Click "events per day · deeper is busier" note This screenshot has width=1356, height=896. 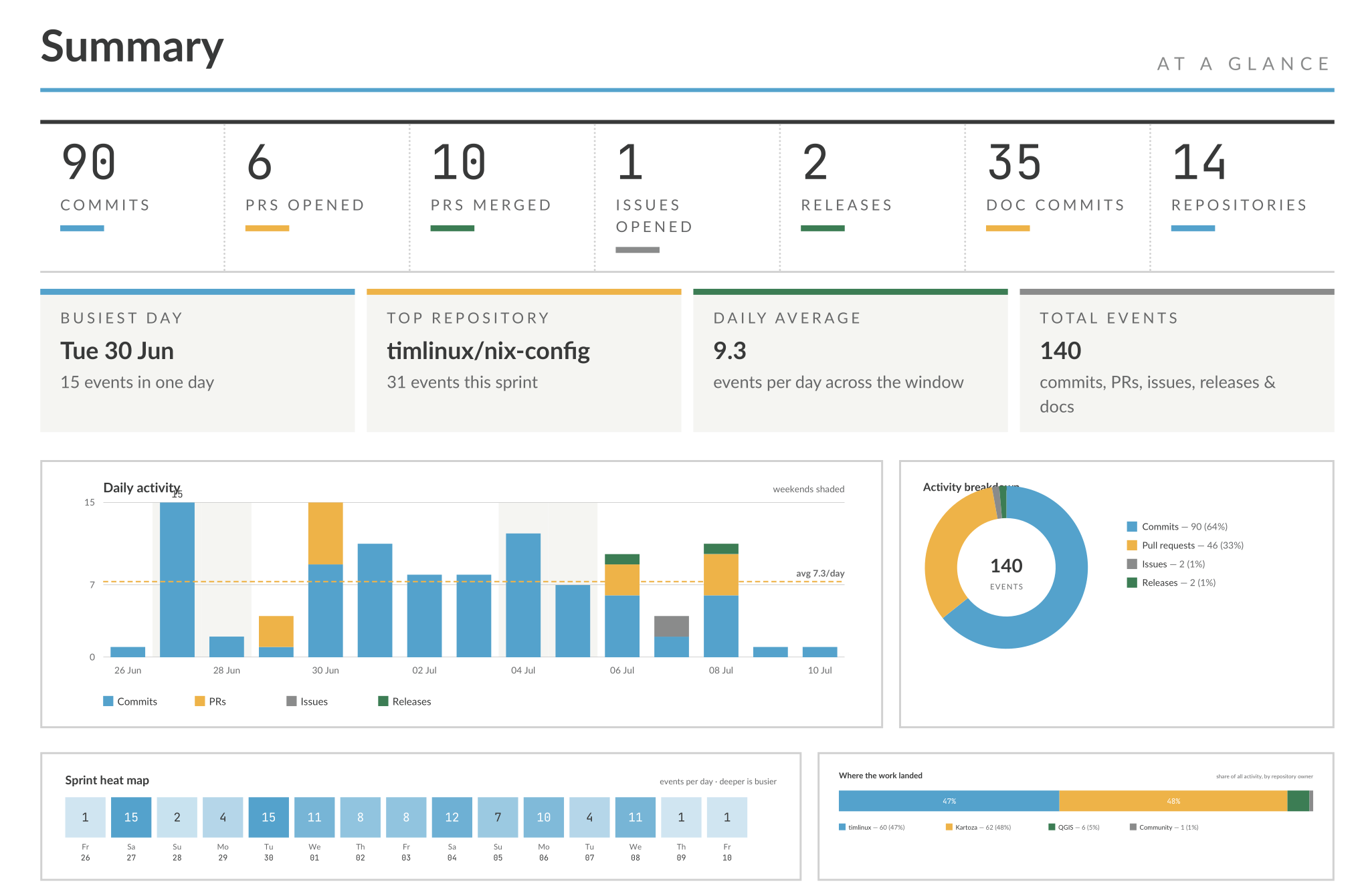(x=718, y=782)
